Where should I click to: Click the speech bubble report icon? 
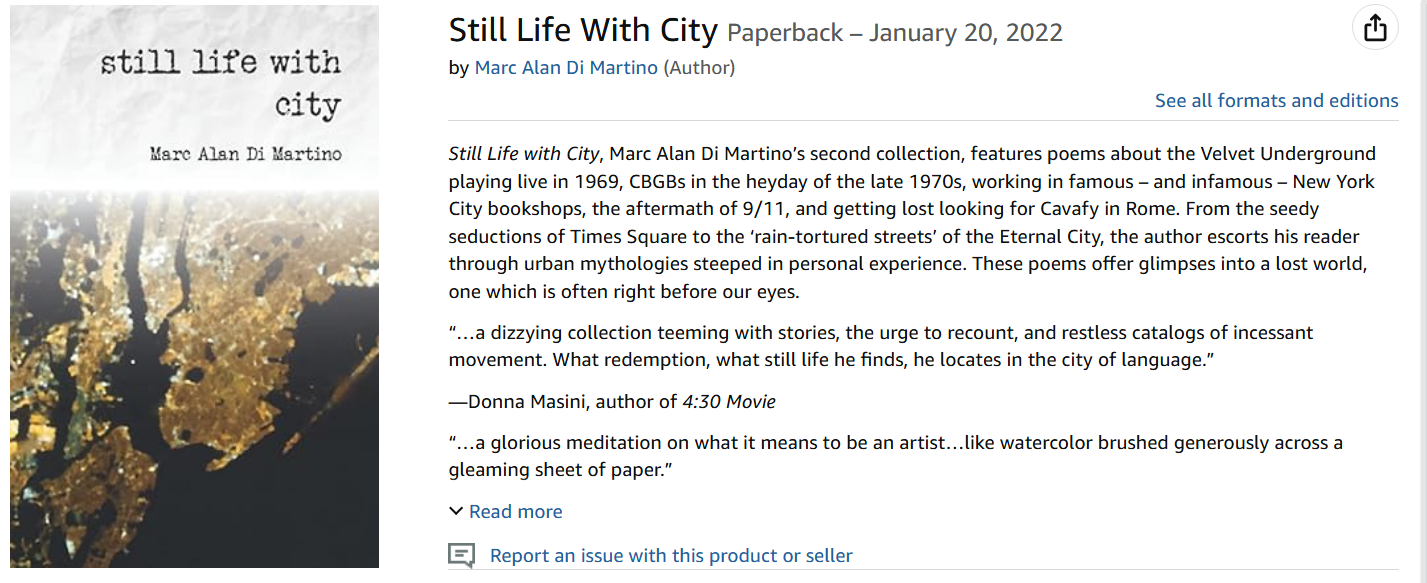pos(461,556)
